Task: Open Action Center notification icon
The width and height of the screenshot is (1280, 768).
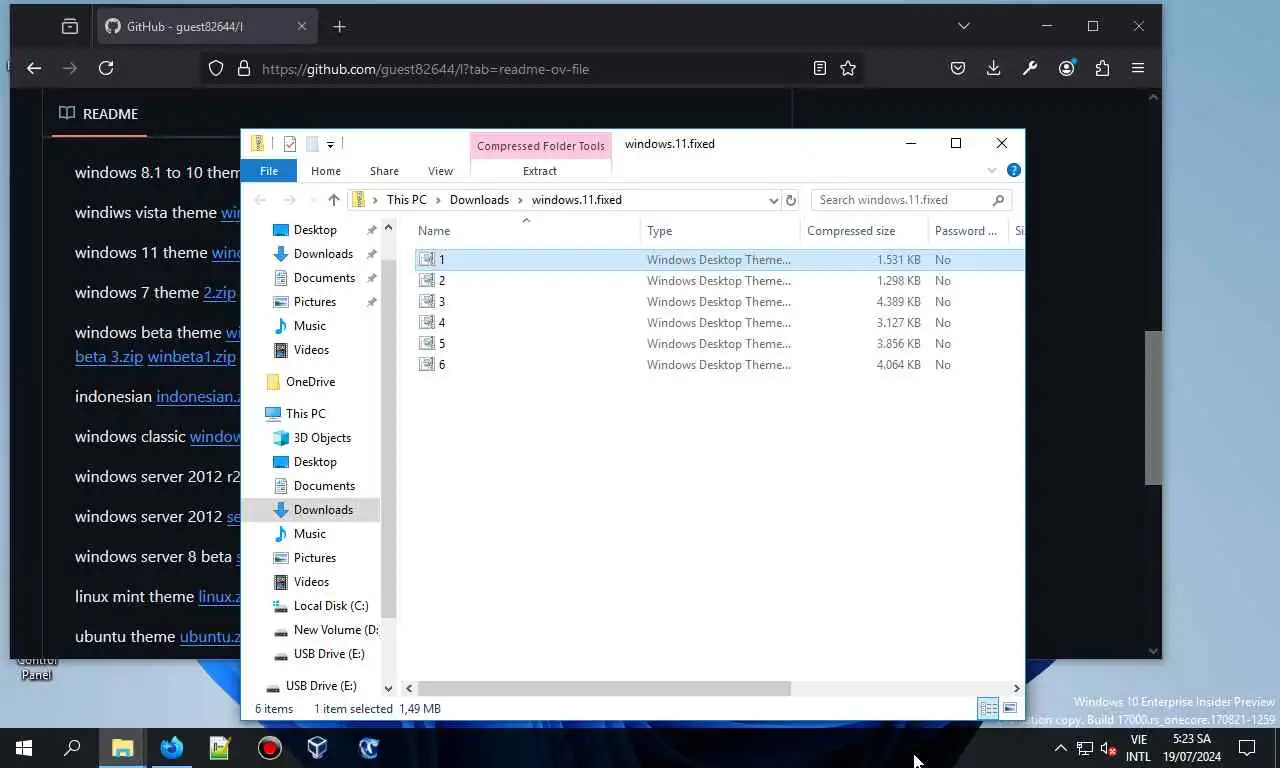Action: (1247, 747)
